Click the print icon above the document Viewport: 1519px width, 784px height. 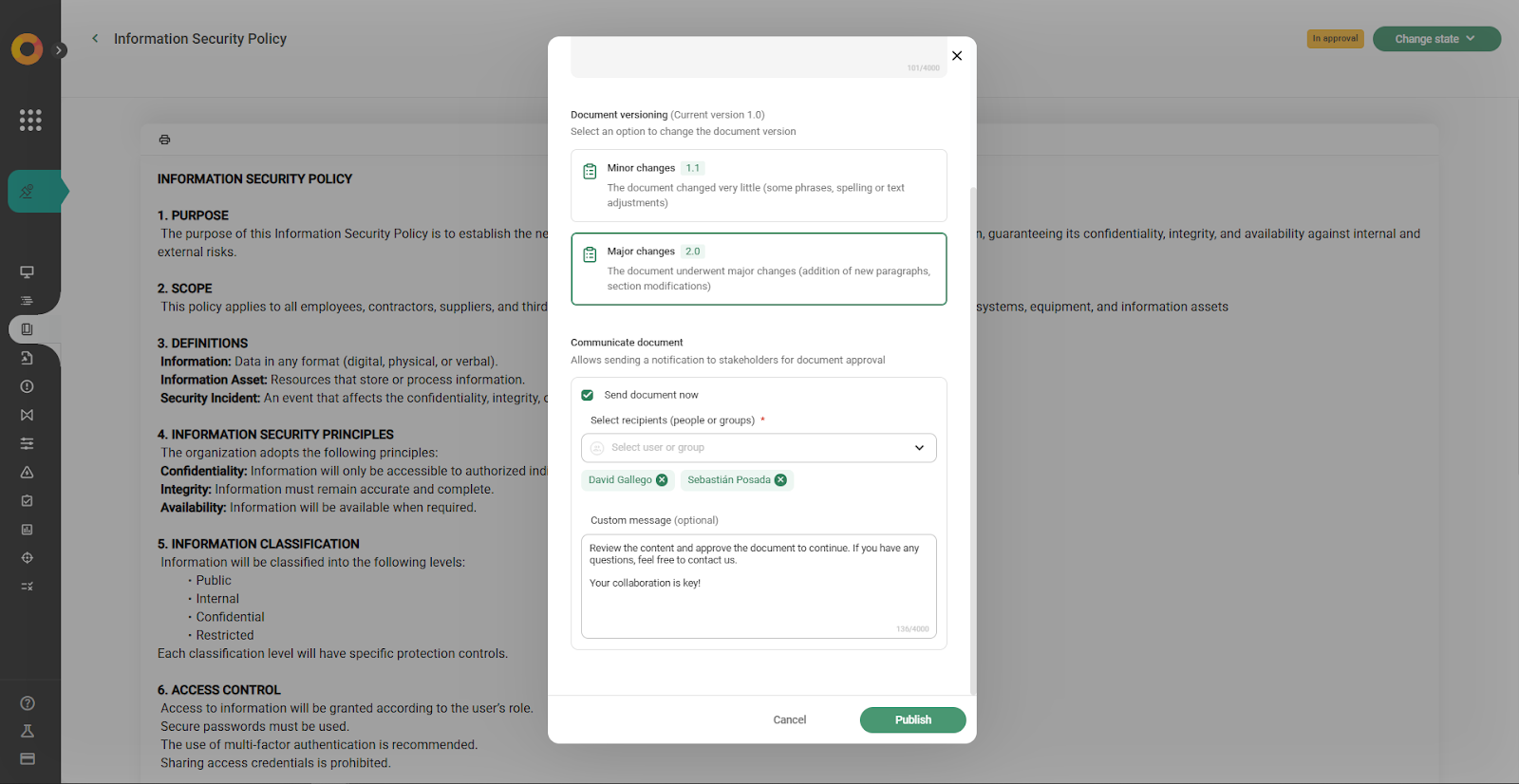pos(164,140)
